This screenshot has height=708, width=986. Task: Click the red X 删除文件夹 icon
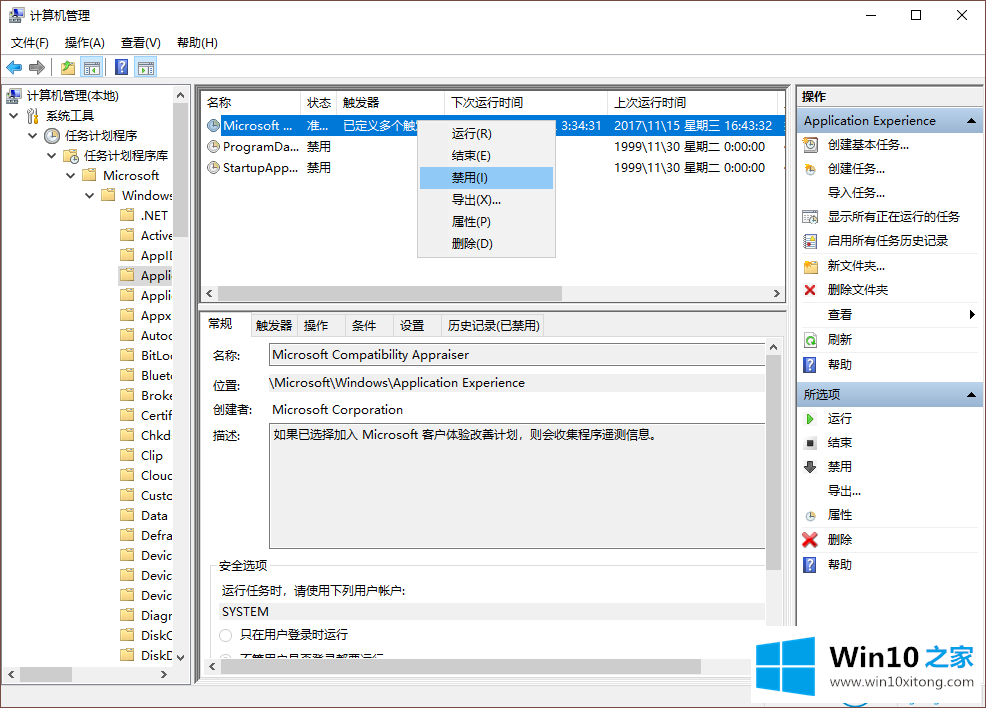click(810, 290)
